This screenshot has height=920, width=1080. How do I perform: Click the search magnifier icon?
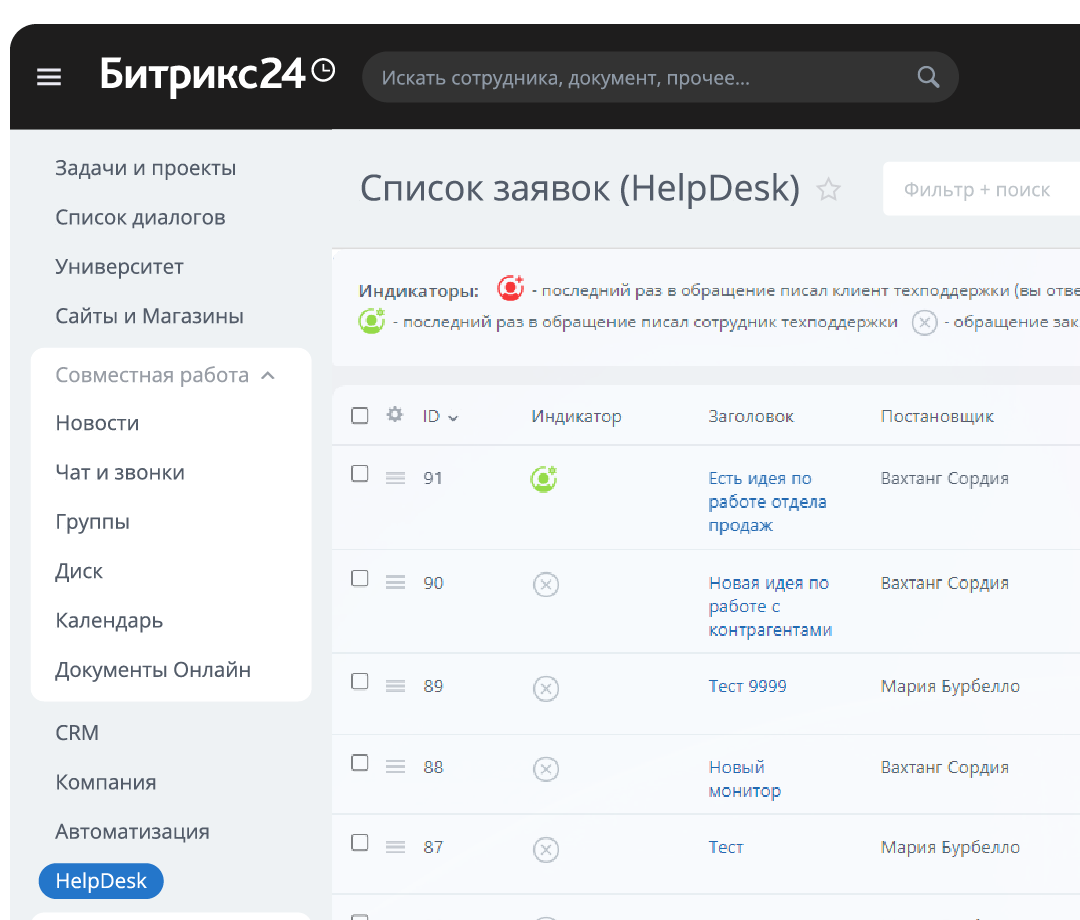(x=928, y=78)
